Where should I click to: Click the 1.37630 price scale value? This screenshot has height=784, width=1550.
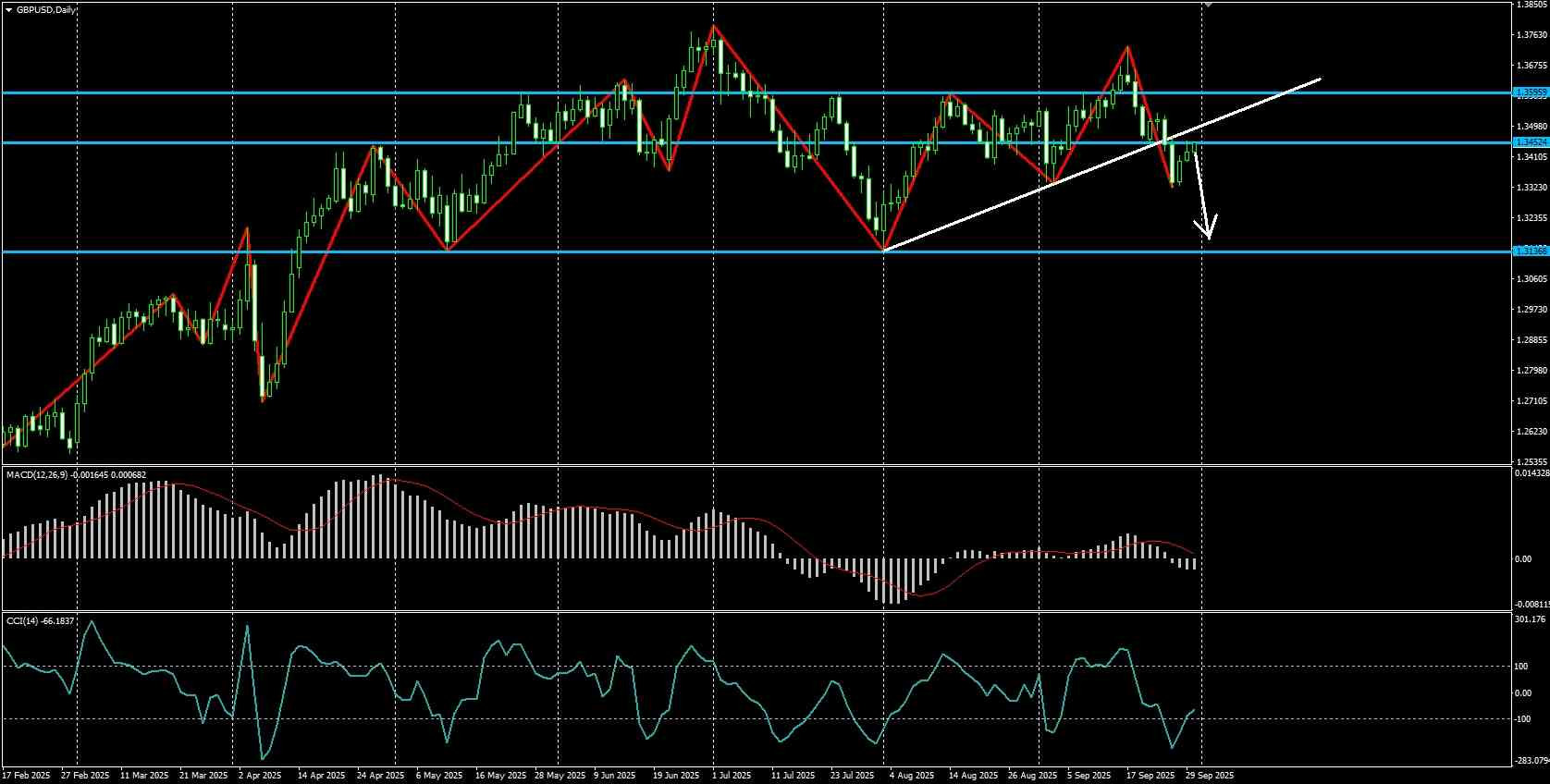tap(1532, 35)
